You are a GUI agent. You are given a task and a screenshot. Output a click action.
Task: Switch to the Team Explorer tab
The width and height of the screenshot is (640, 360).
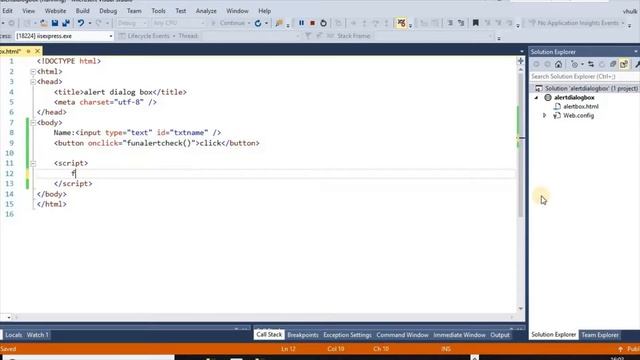600,335
